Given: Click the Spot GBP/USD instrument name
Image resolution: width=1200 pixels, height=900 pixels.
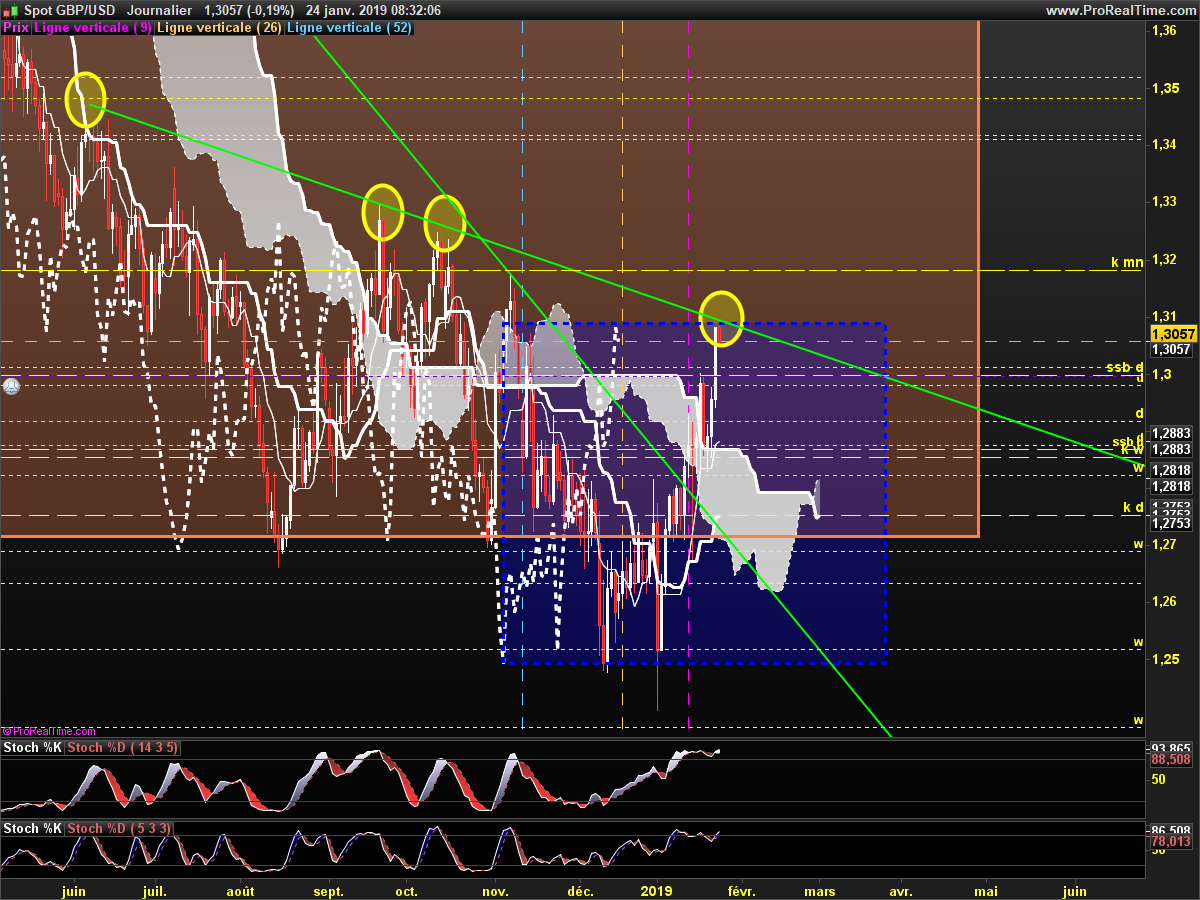Looking at the screenshot, I should coord(70,10).
